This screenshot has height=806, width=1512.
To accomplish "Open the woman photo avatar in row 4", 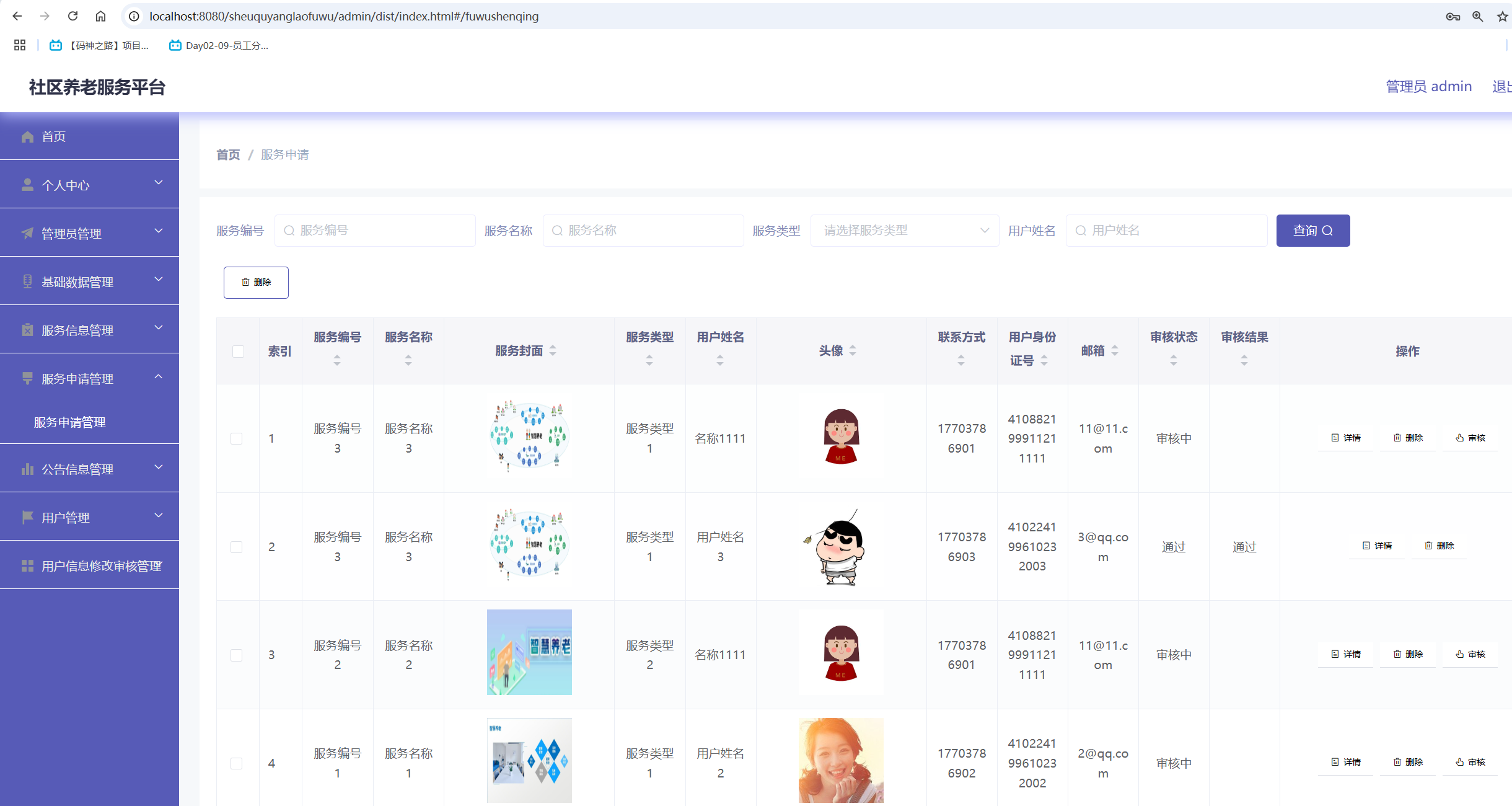I will pos(841,761).
